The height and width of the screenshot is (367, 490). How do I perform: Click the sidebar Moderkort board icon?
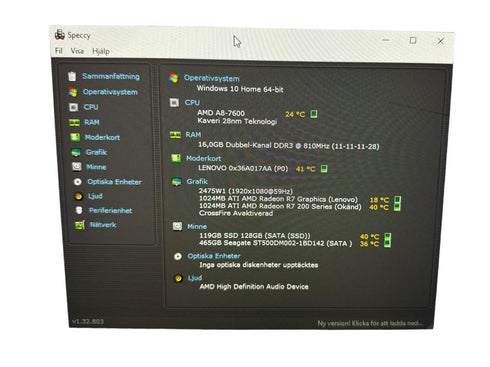click(x=75, y=137)
